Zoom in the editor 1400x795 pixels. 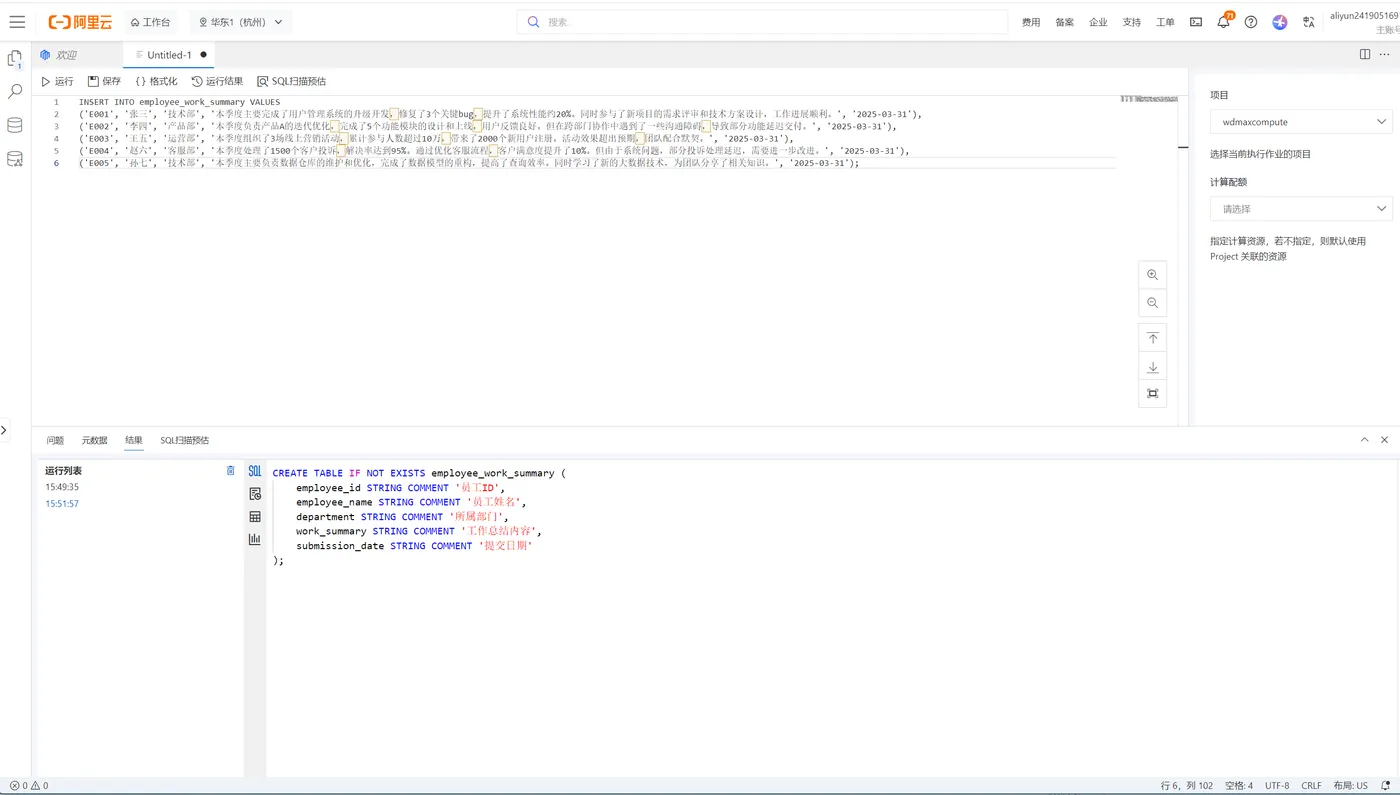pyautogui.click(x=1152, y=275)
